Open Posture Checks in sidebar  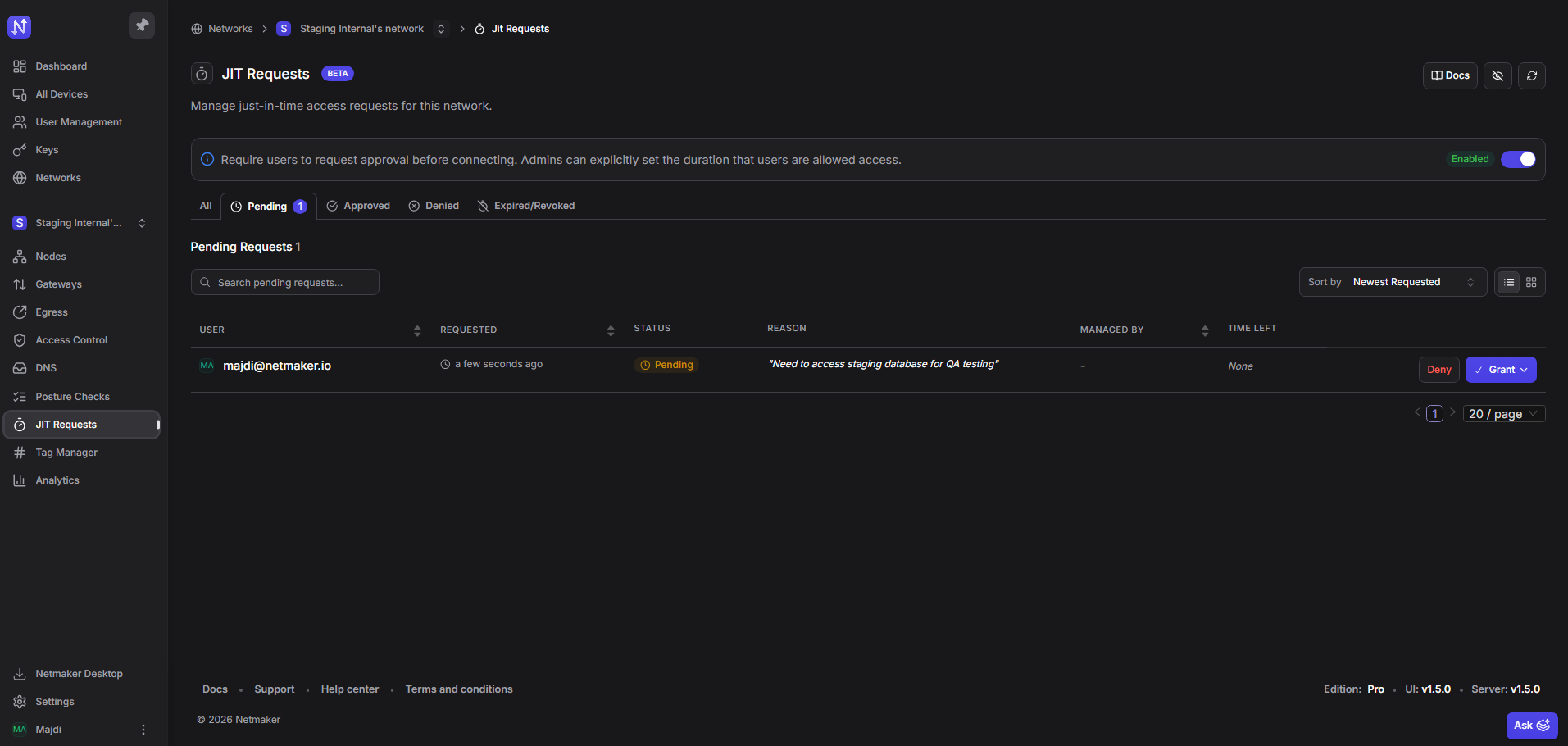click(x=72, y=397)
